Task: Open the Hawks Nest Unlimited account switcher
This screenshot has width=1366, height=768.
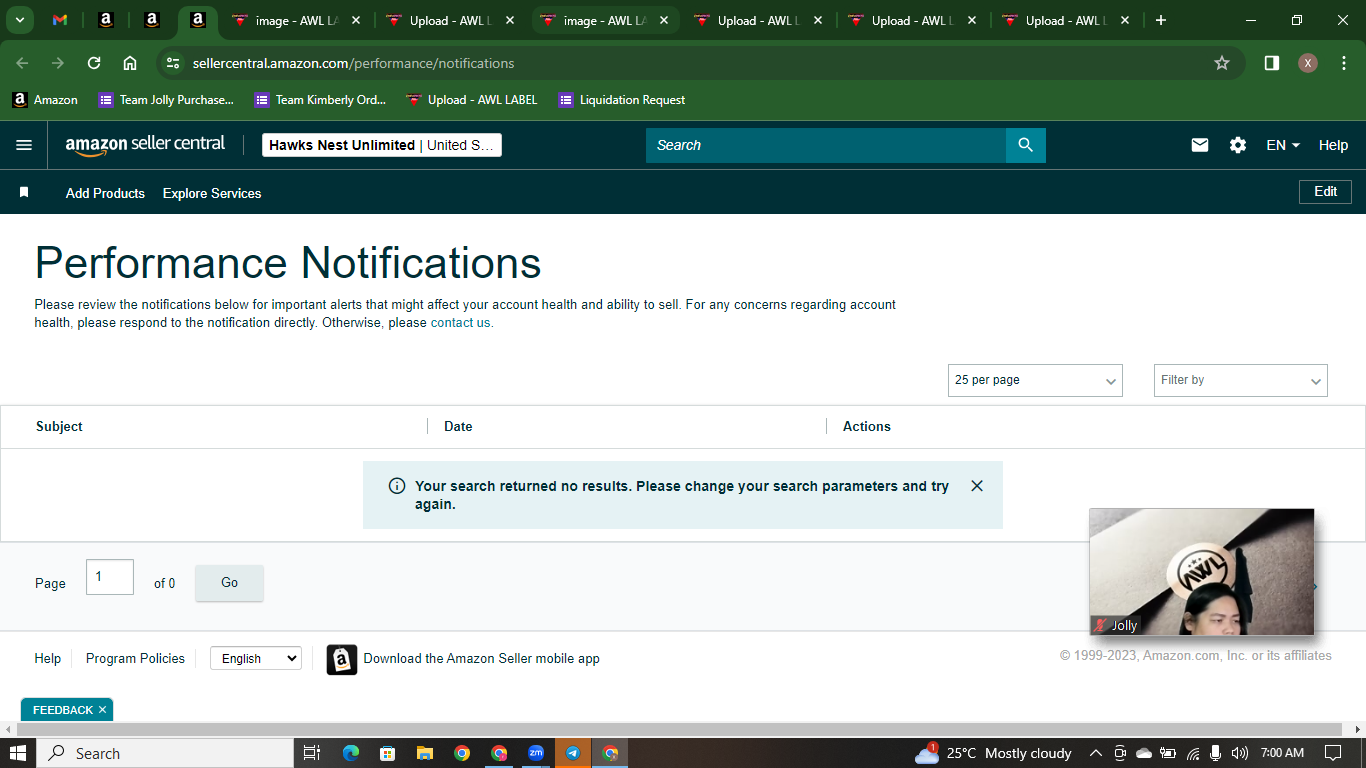Action: (x=382, y=145)
